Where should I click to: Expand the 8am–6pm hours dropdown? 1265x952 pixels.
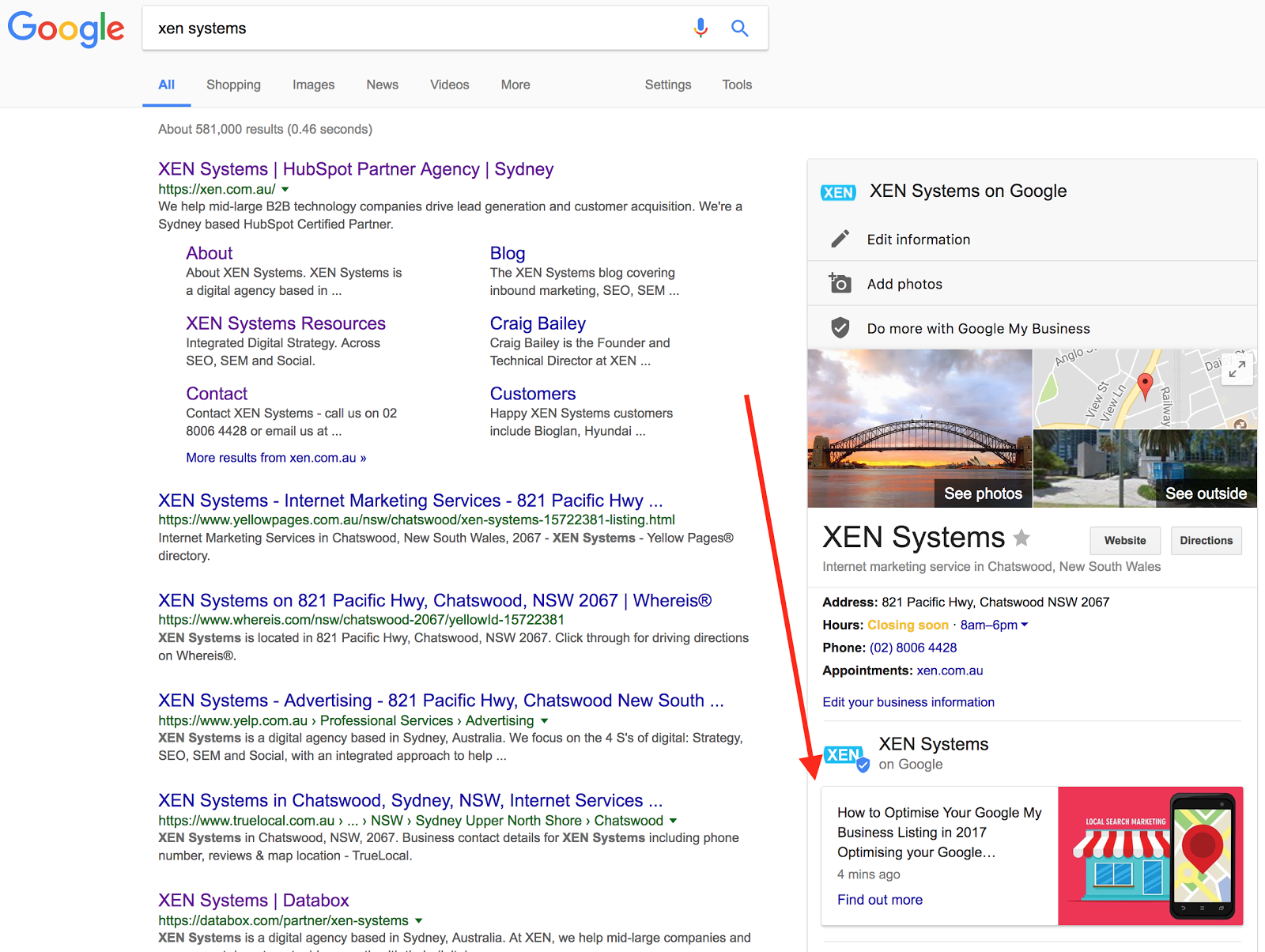1025,625
